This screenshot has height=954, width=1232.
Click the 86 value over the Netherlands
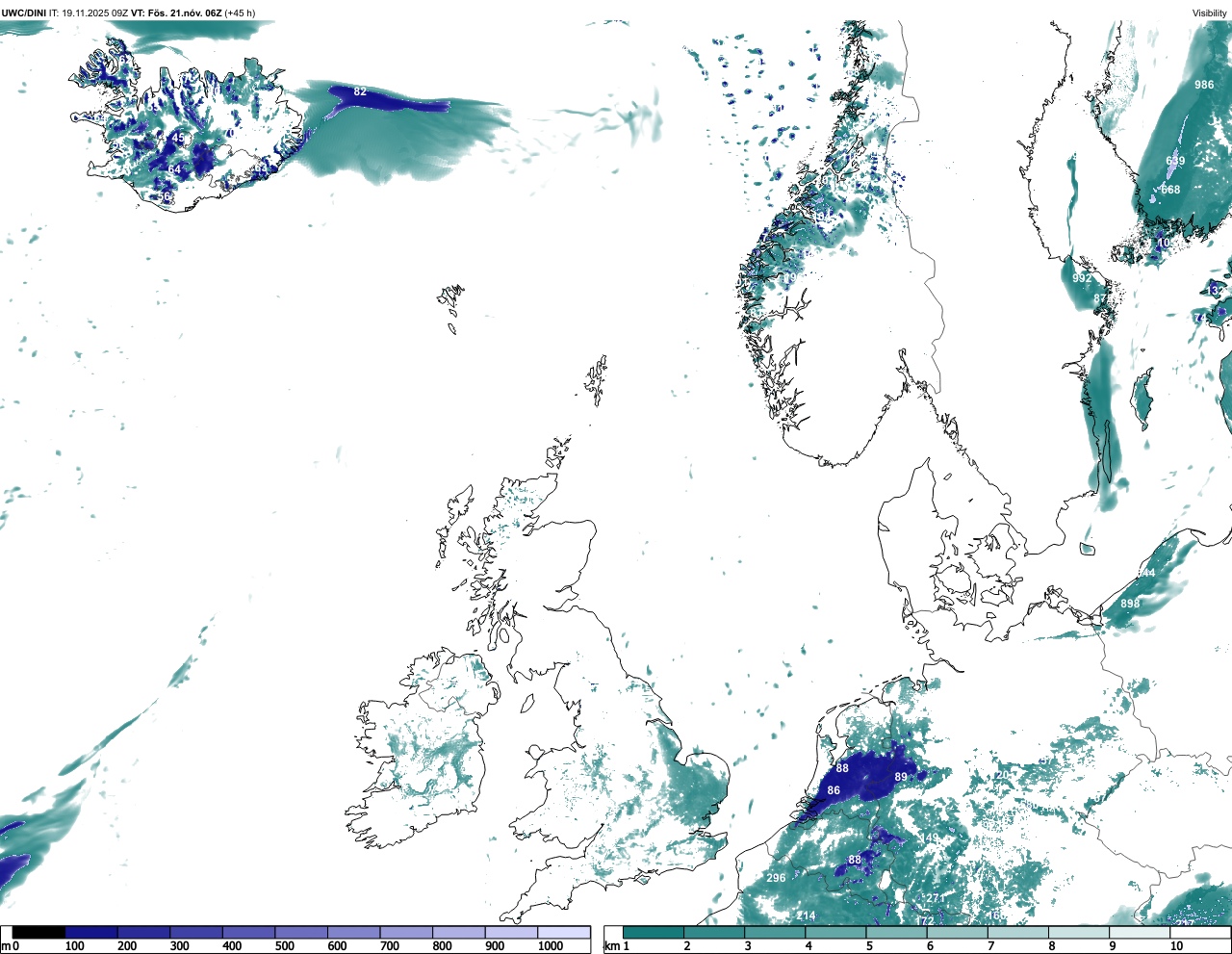(834, 790)
